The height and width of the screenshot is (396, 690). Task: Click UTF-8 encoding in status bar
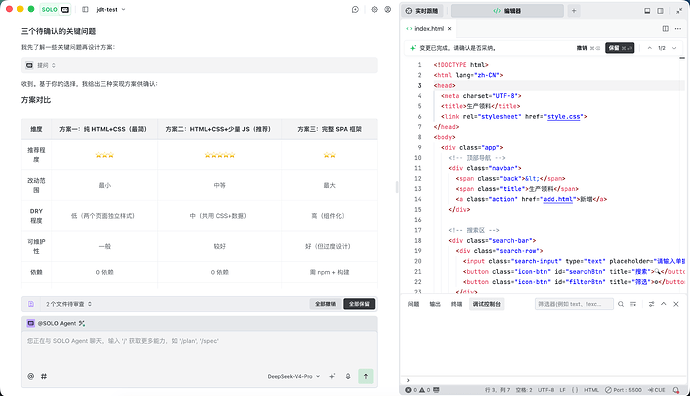(x=546, y=390)
